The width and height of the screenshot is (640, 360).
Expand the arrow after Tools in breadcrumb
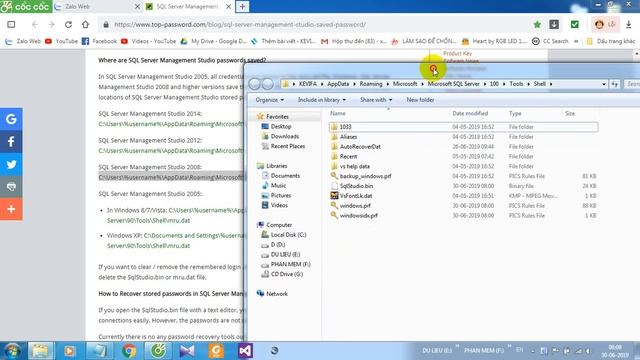(528, 84)
